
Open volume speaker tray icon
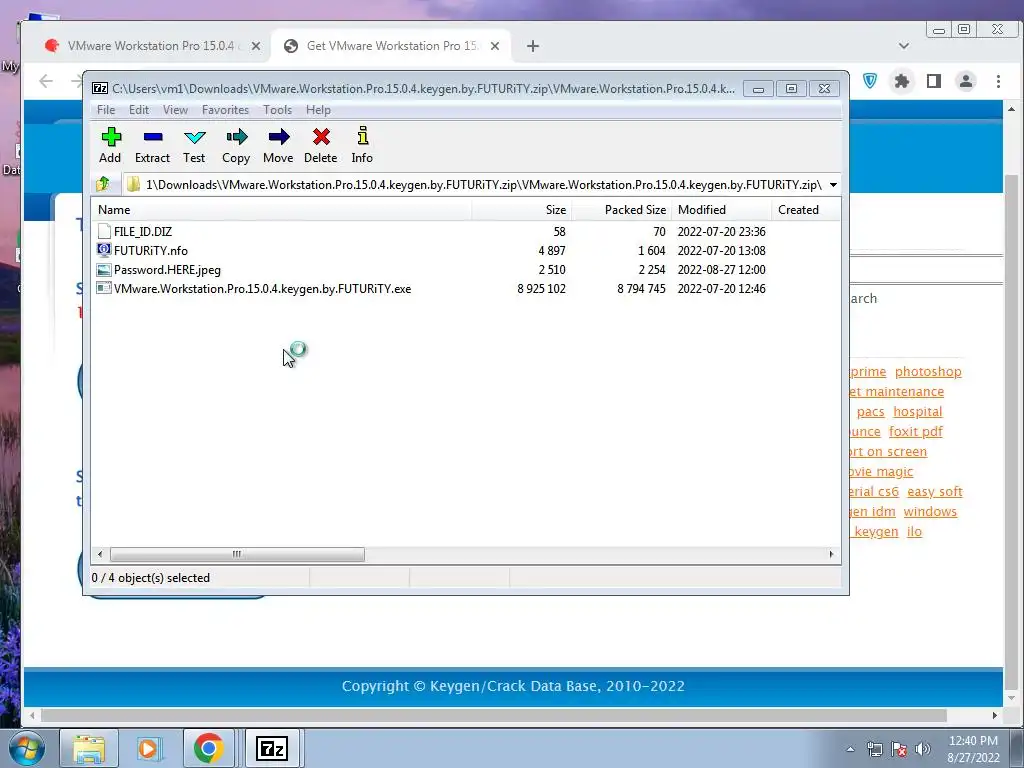click(x=923, y=749)
